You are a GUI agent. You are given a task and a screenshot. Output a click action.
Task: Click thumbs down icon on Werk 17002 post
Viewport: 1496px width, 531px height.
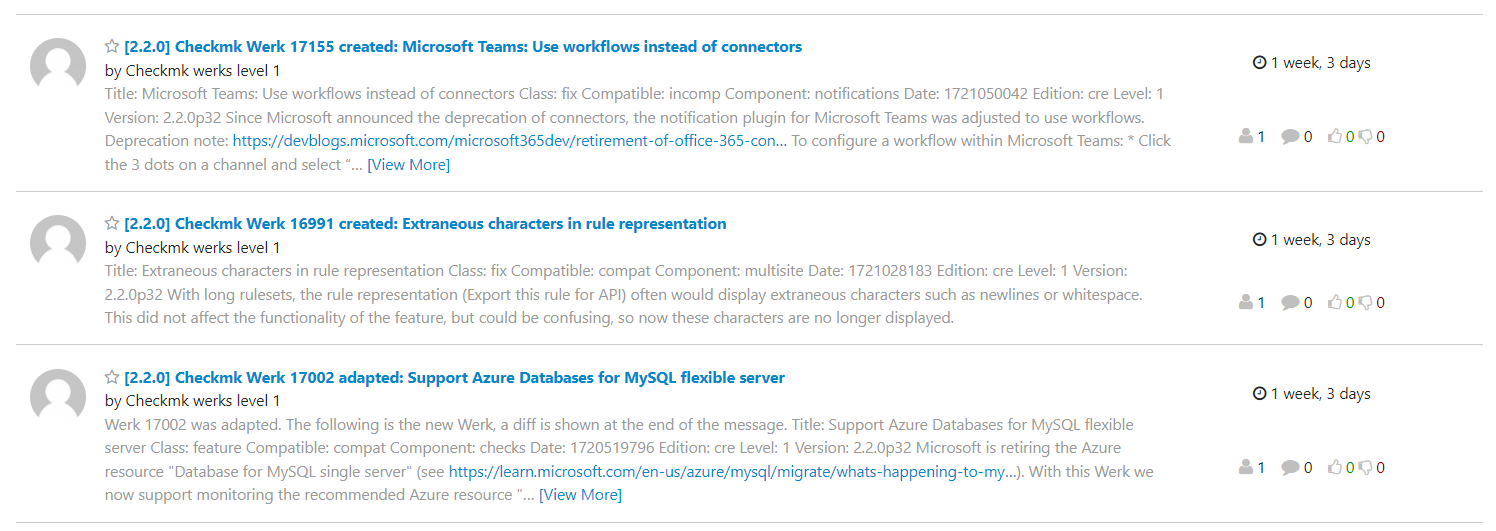pos(1365,467)
